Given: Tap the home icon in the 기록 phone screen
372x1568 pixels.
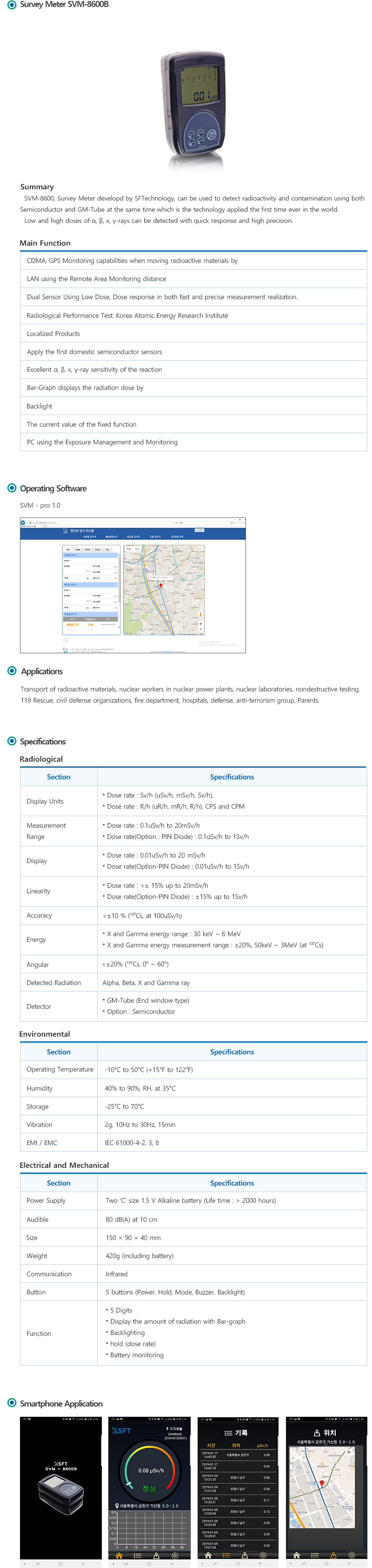Looking at the screenshot, I should coord(208,1555).
